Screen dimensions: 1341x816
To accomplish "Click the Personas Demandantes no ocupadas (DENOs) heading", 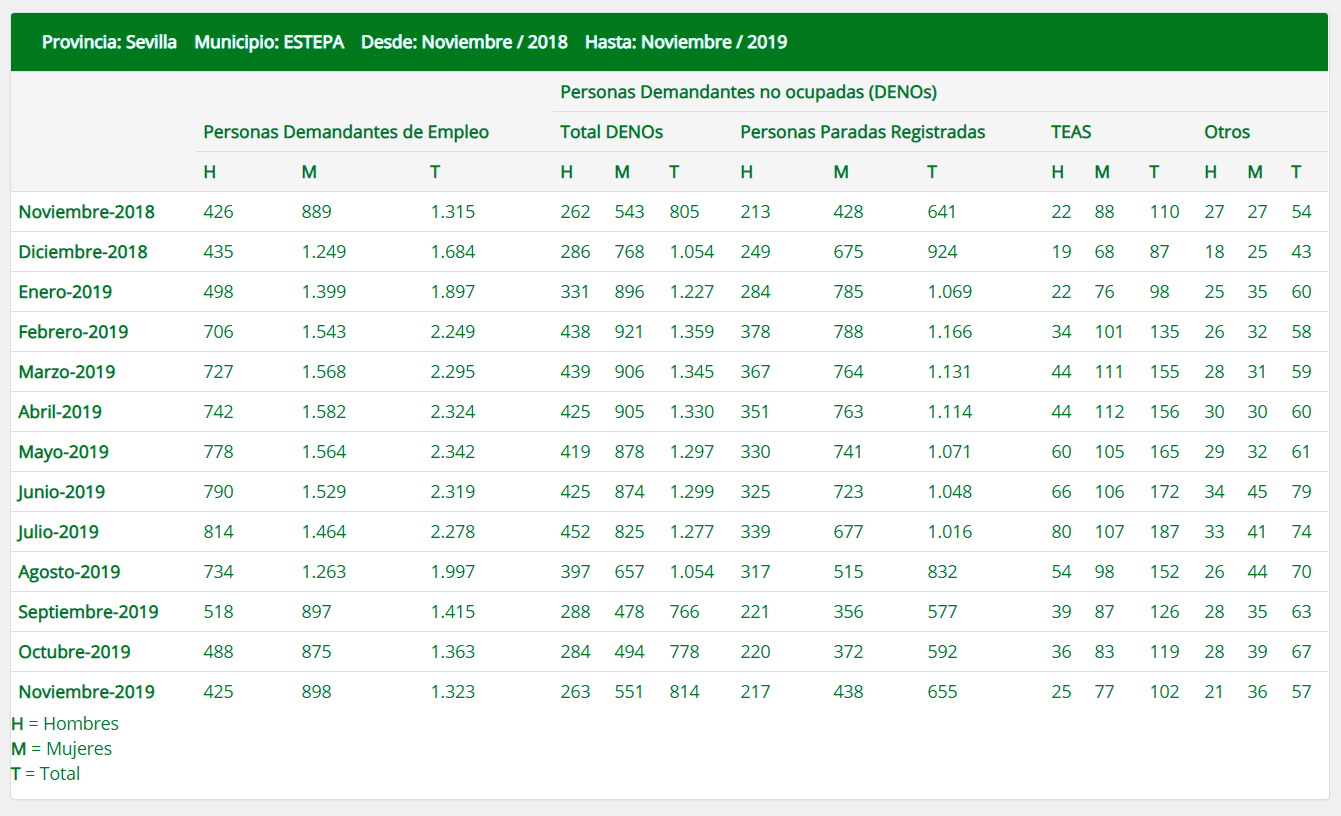I will click(x=748, y=92).
